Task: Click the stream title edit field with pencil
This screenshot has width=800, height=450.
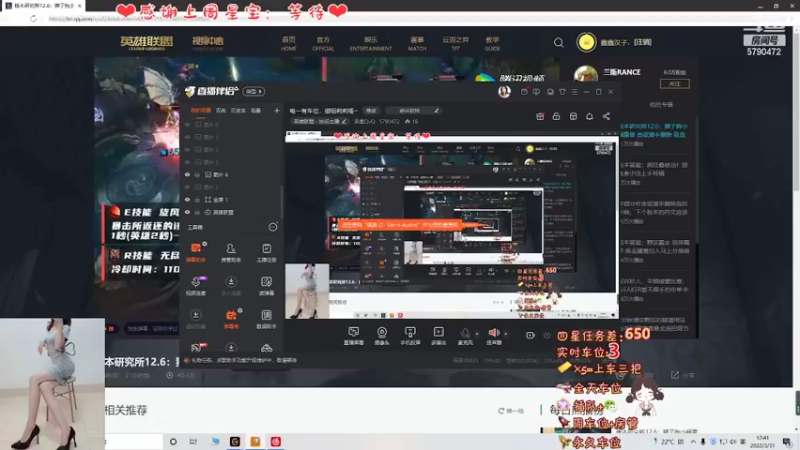Action: click(413, 111)
